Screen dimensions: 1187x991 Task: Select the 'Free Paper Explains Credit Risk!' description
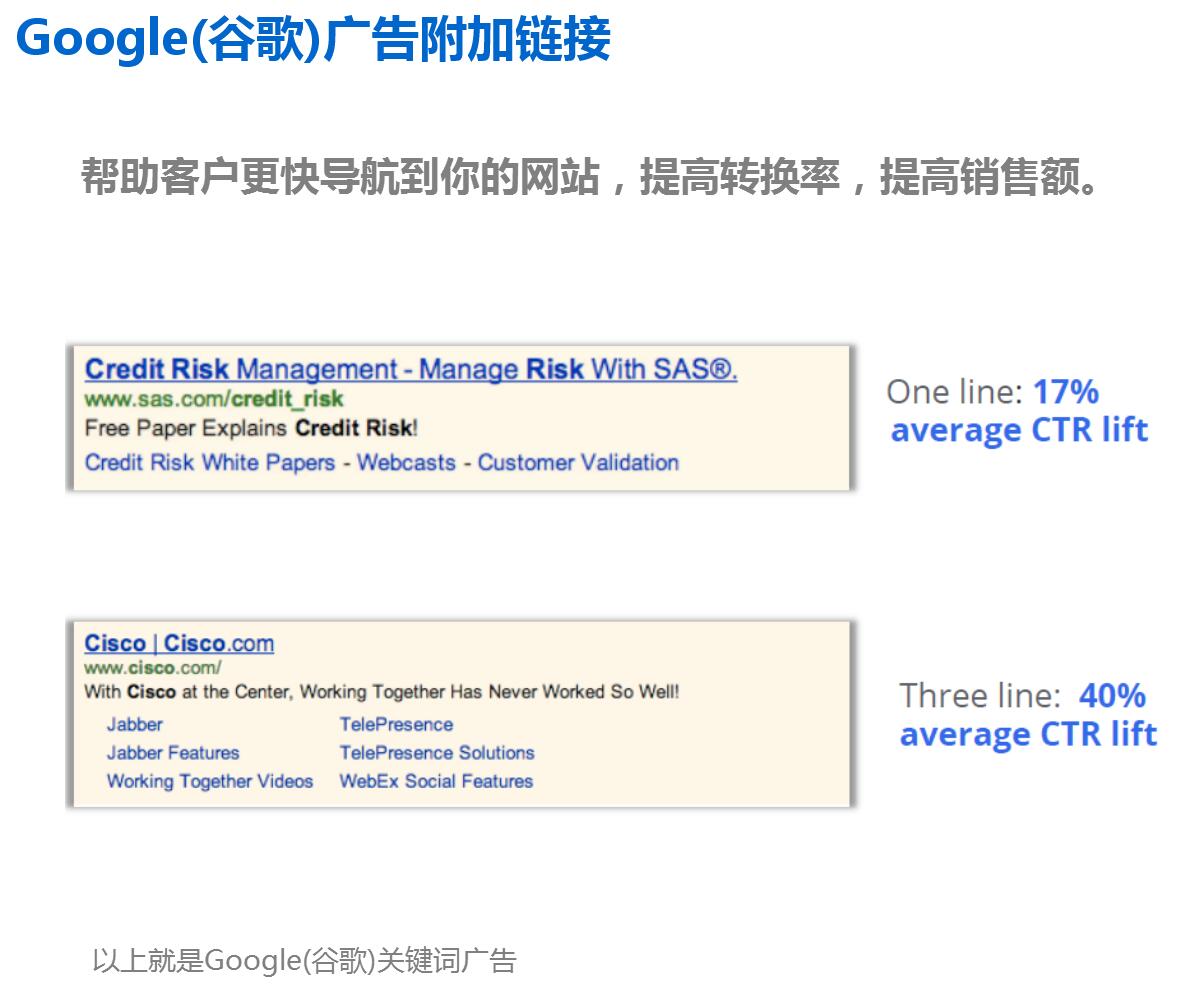click(251, 428)
